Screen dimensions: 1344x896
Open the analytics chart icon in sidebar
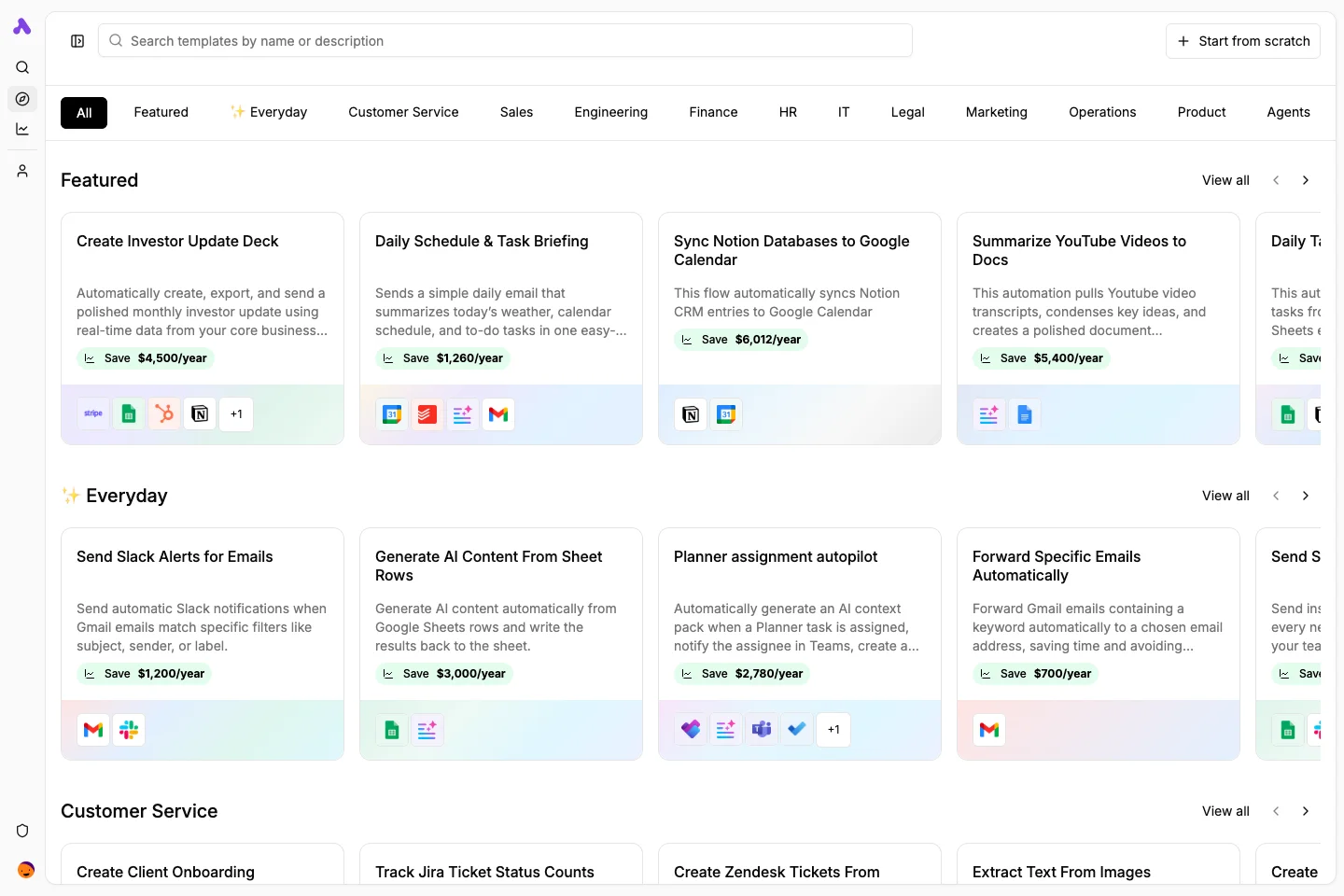click(x=22, y=130)
